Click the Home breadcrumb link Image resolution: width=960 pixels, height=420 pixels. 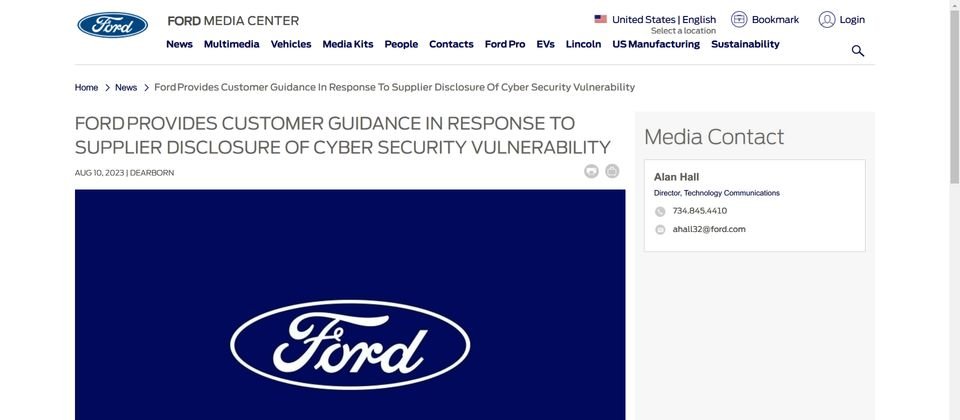click(x=86, y=88)
